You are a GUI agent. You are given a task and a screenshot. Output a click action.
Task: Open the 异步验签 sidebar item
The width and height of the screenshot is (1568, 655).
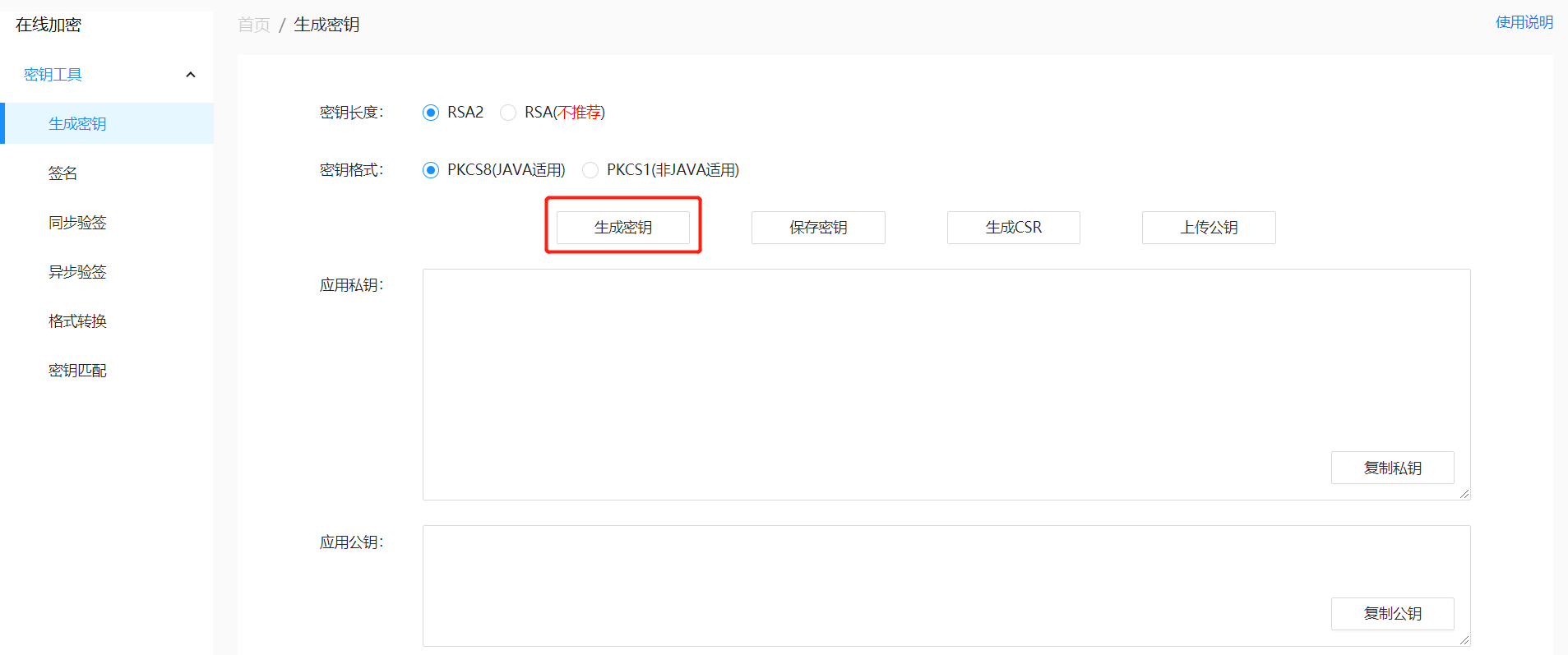pyautogui.click(x=77, y=272)
